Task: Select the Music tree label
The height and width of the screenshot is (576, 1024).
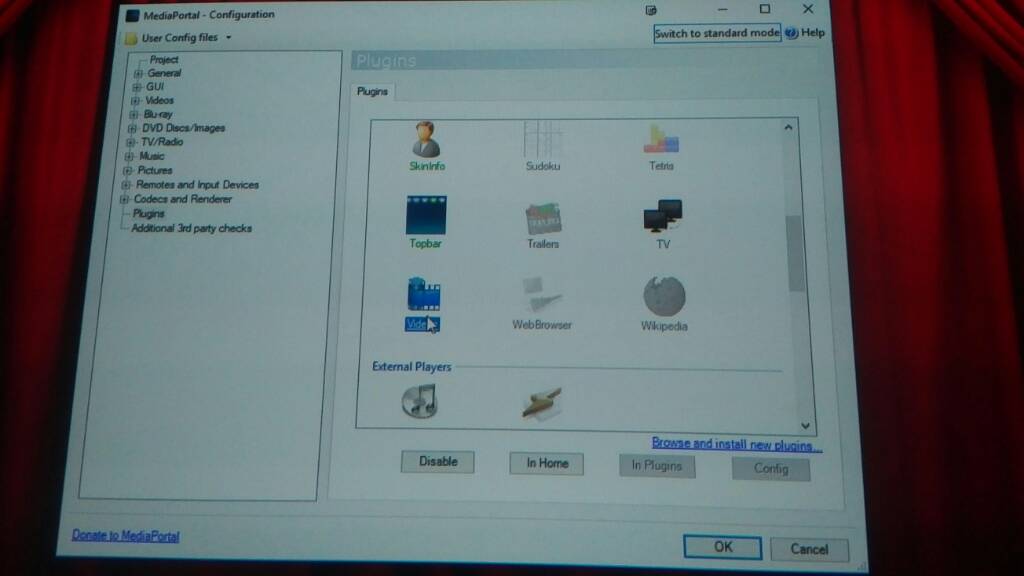Action: coord(152,156)
